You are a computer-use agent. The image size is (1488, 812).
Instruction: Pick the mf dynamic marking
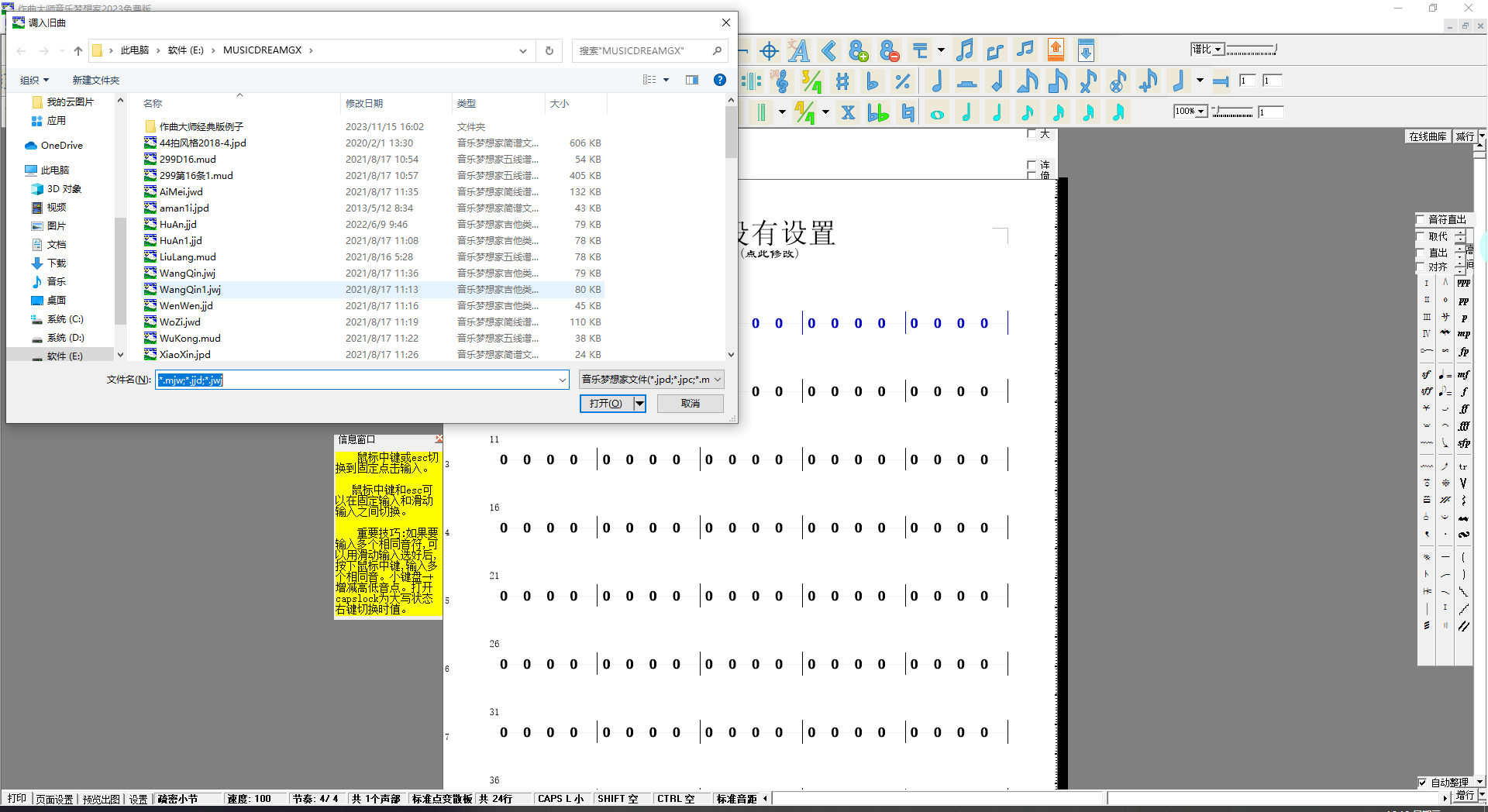click(x=1463, y=375)
